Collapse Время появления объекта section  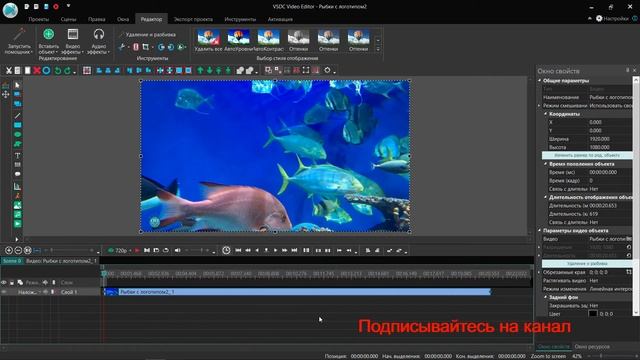coord(545,164)
